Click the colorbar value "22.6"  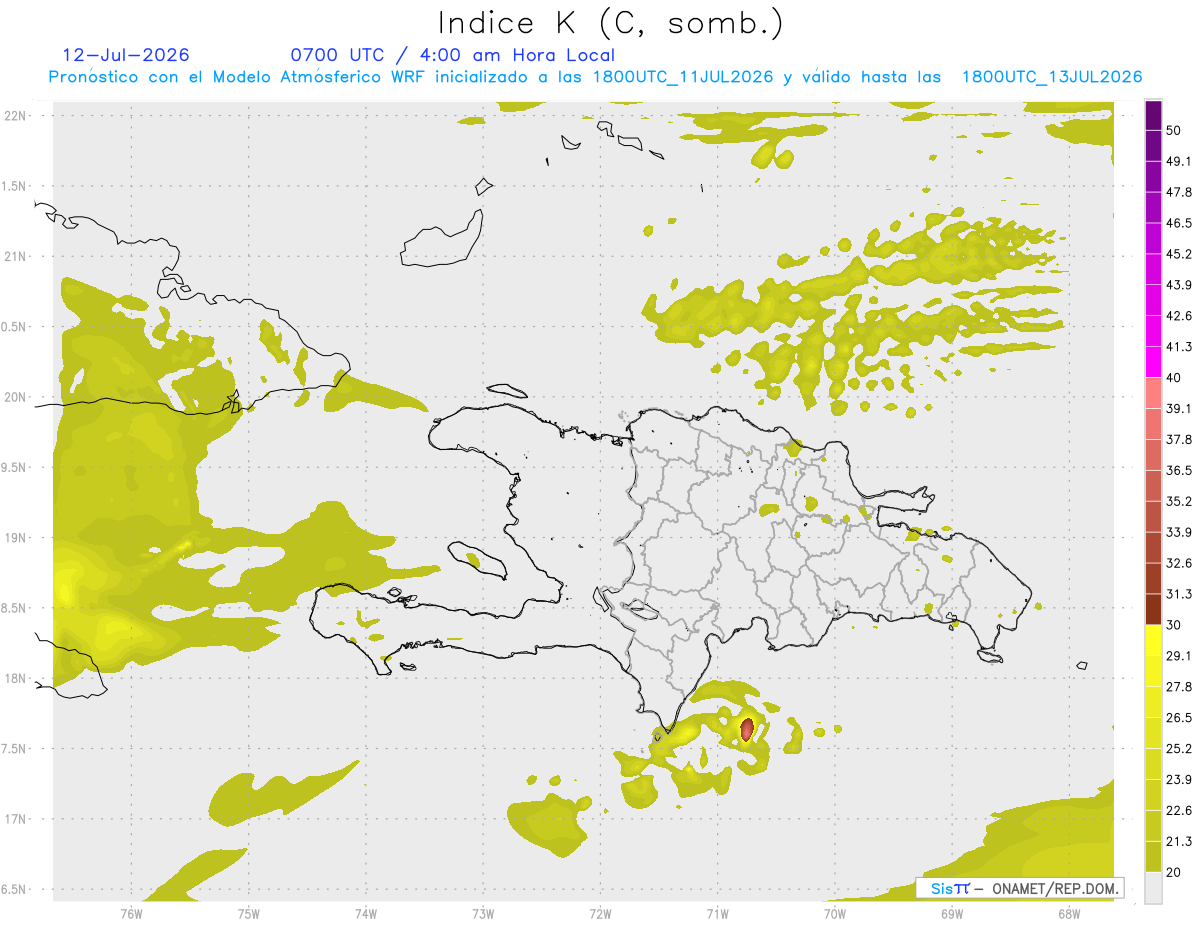1179,810
